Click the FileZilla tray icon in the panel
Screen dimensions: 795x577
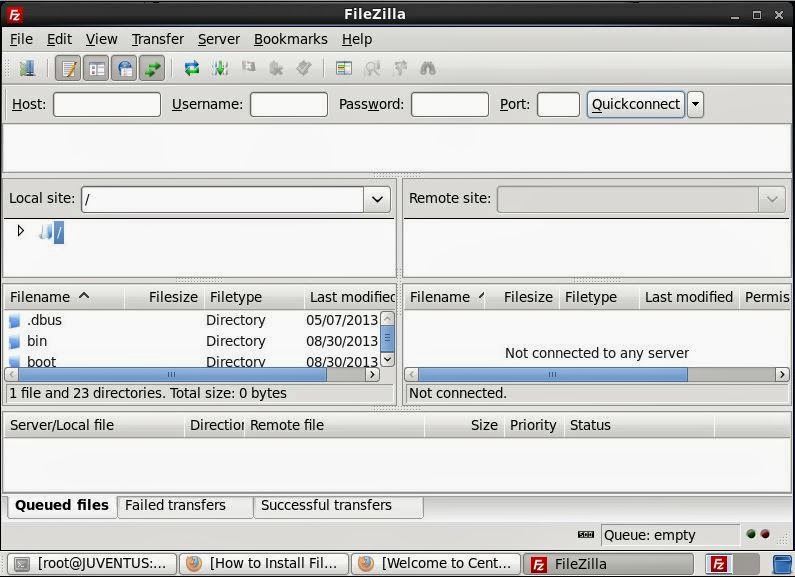click(x=718, y=563)
